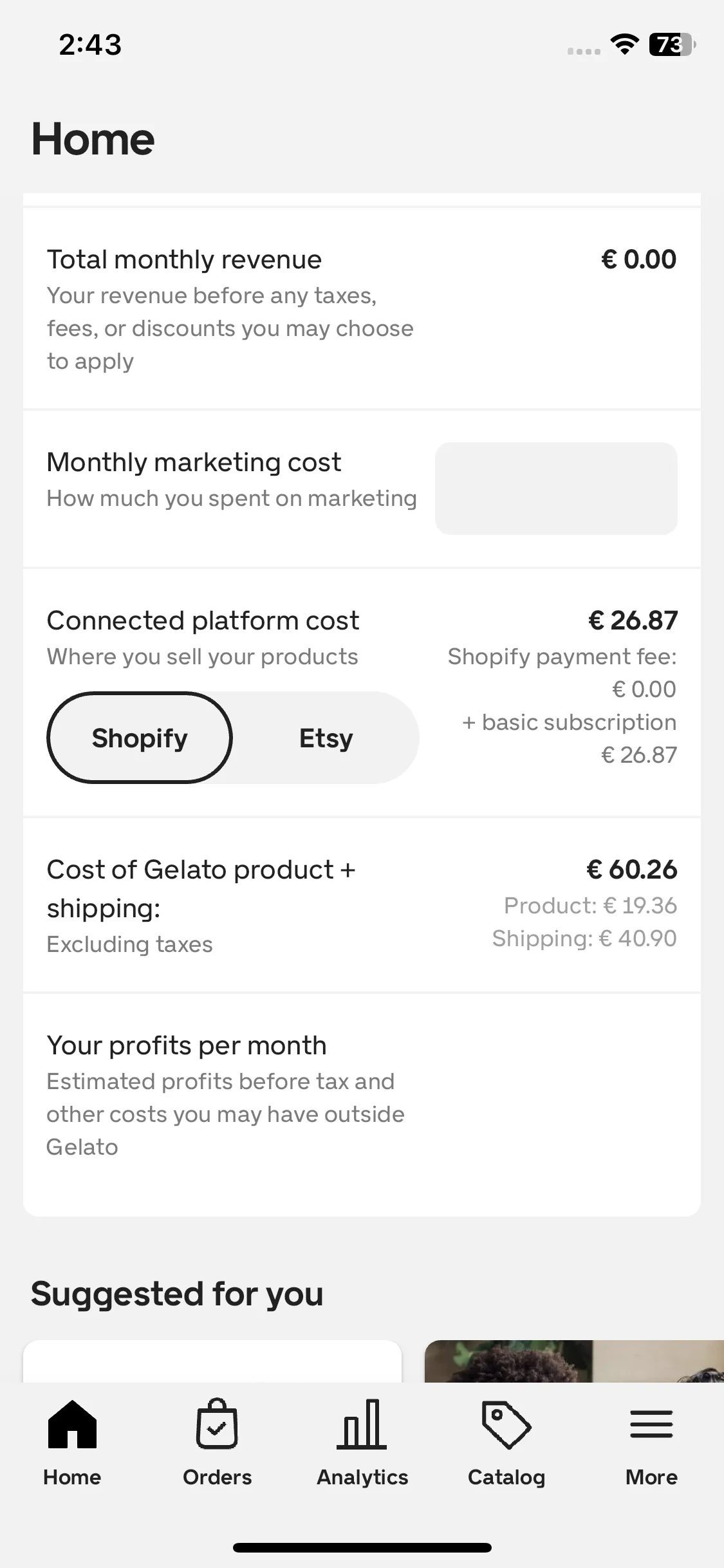This screenshot has height=1568, width=724.
Task: Tap the battery indicator icon
Action: (x=673, y=44)
